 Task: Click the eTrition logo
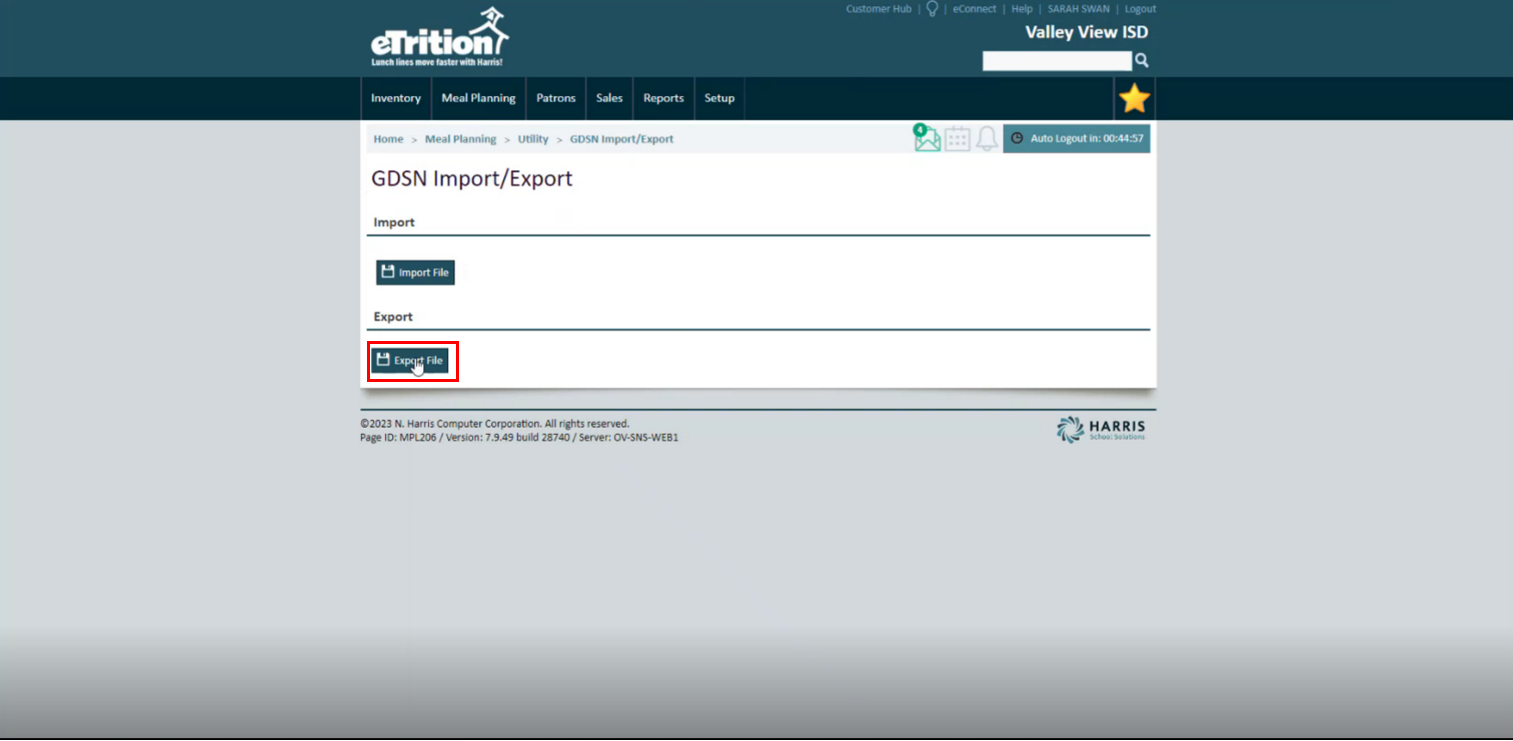click(x=440, y=33)
